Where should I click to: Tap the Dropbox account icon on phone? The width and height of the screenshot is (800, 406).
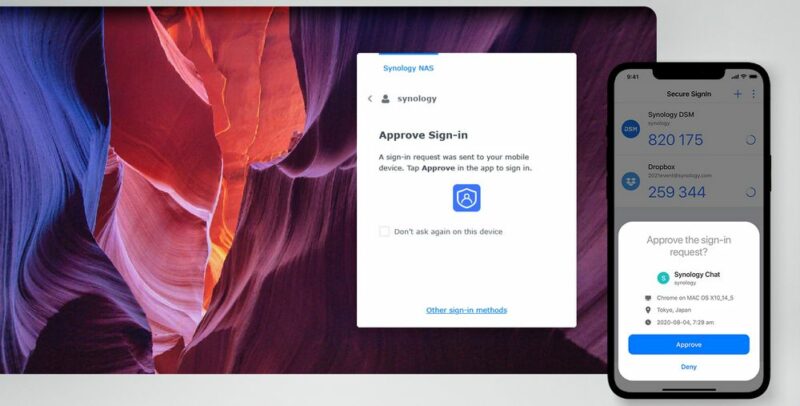point(631,182)
